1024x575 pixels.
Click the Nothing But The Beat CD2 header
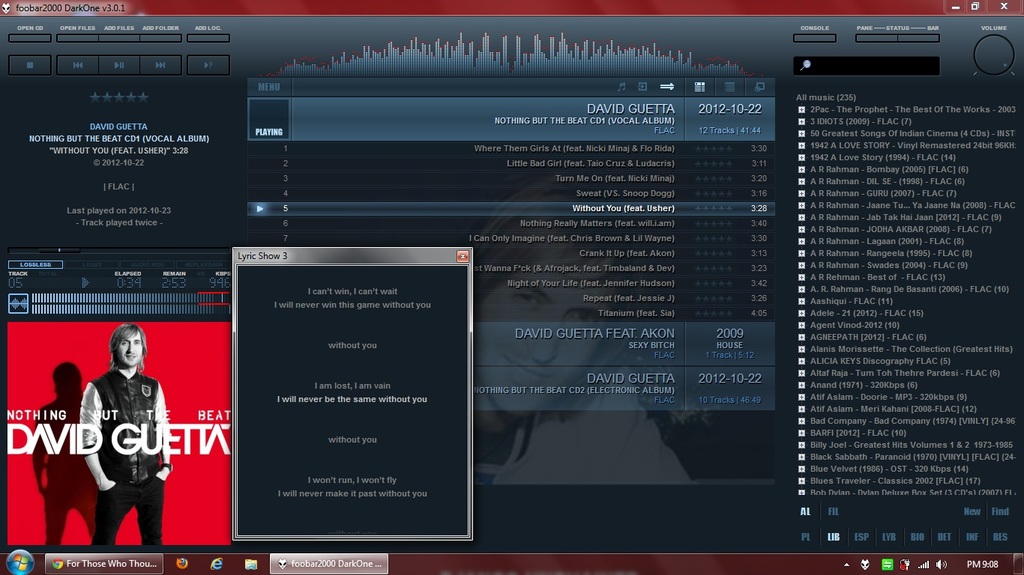pyautogui.click(x=623, y=389)
